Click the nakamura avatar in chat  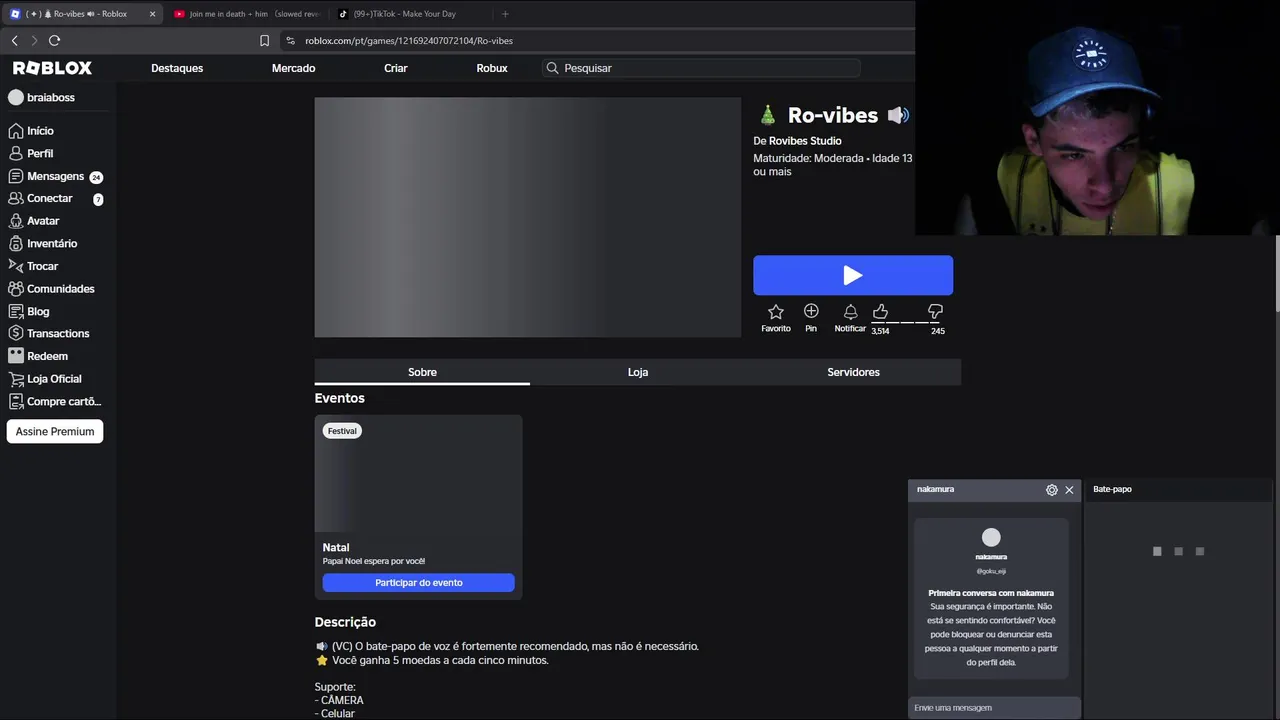(991, 538)
